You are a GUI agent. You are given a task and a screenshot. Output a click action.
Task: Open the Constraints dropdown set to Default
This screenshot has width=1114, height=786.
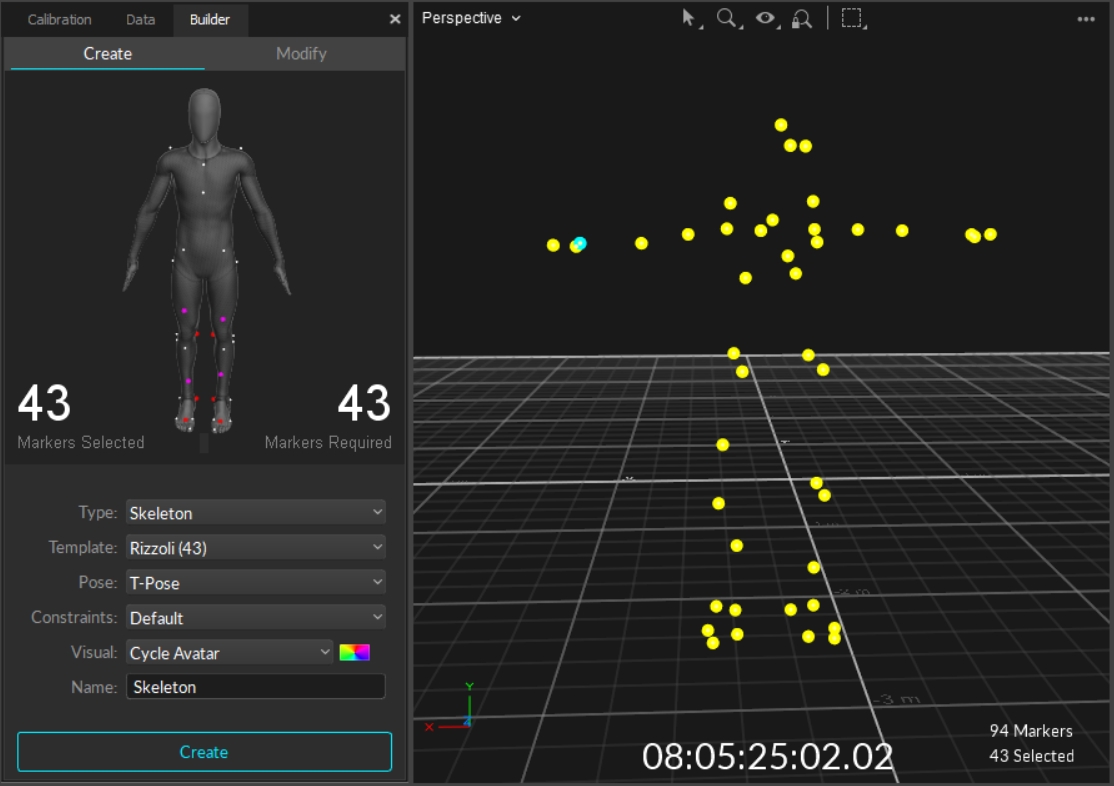255,618
